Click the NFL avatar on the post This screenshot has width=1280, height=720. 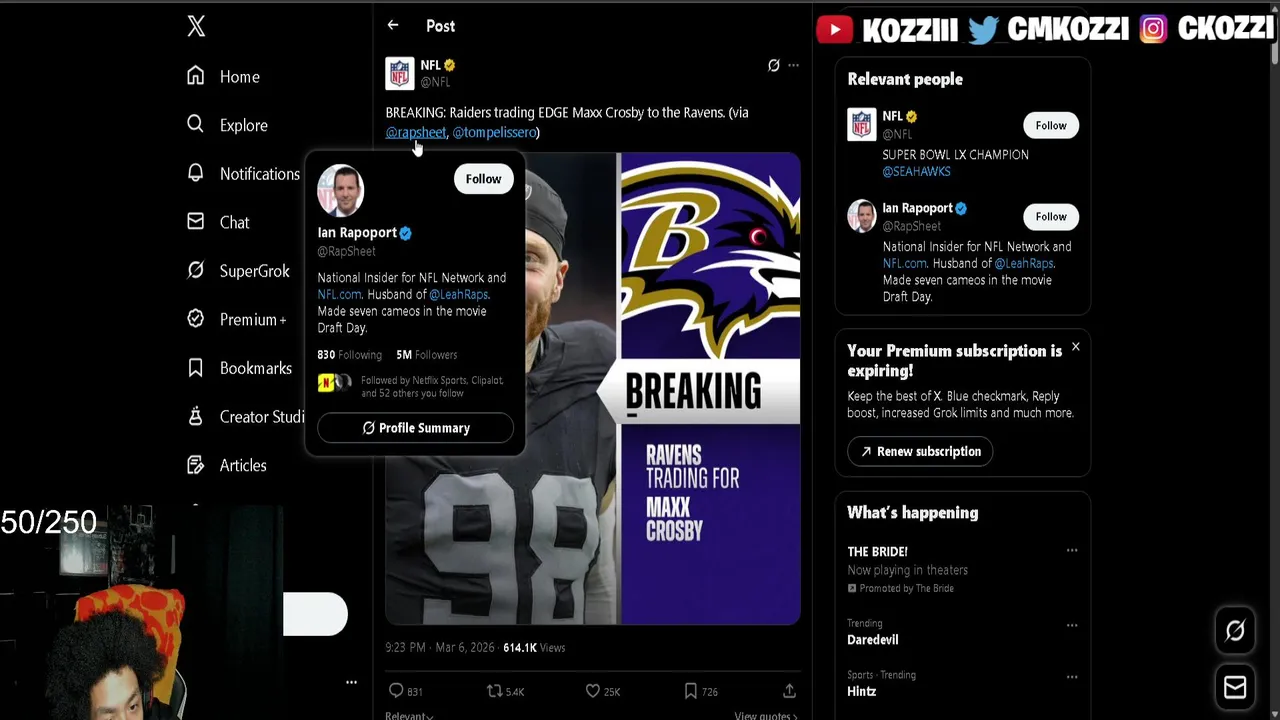tap(400, 73)
